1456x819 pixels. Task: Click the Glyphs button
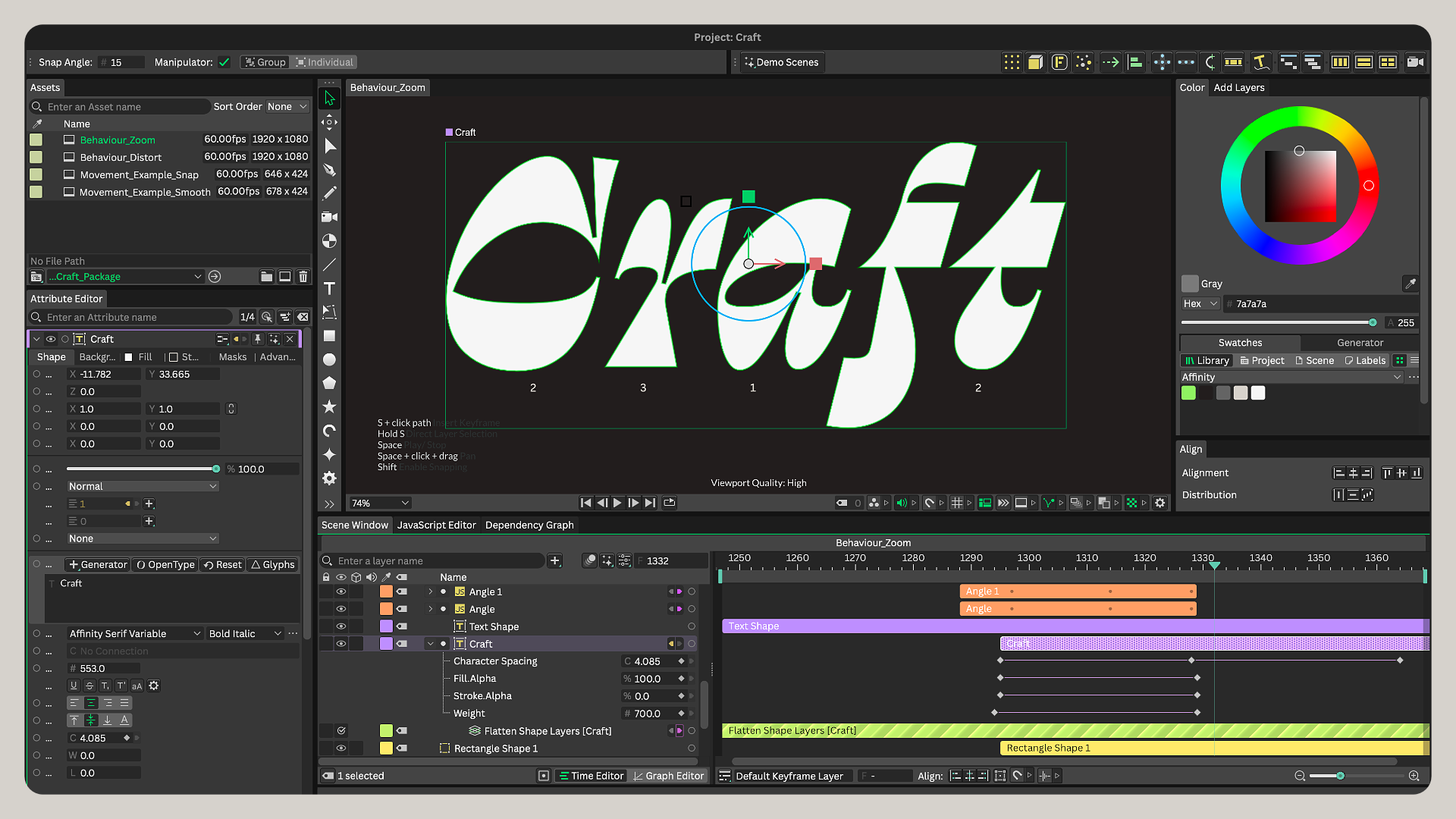[x=272, y=564]
